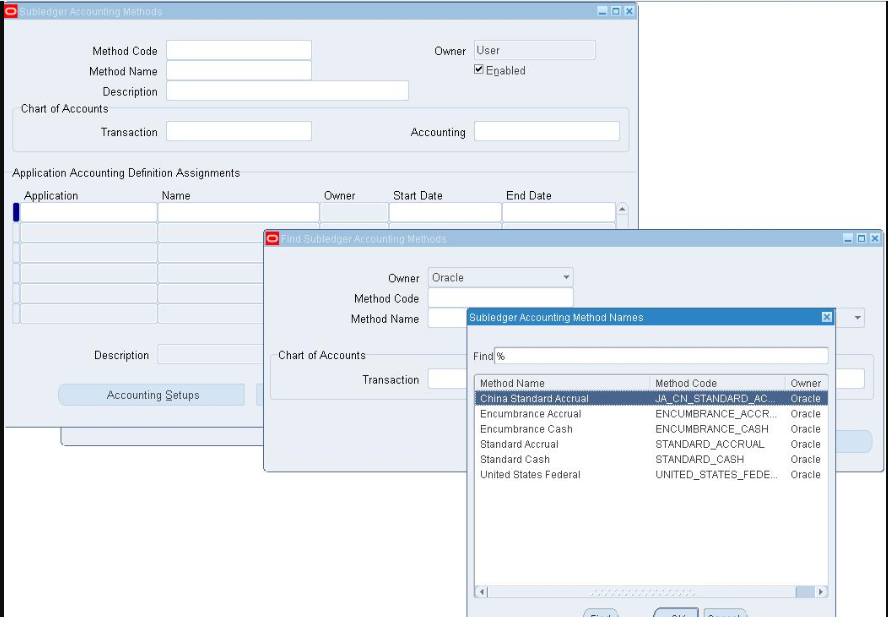
Task: Click the Owner column header in the list
Action: [806, 383]
